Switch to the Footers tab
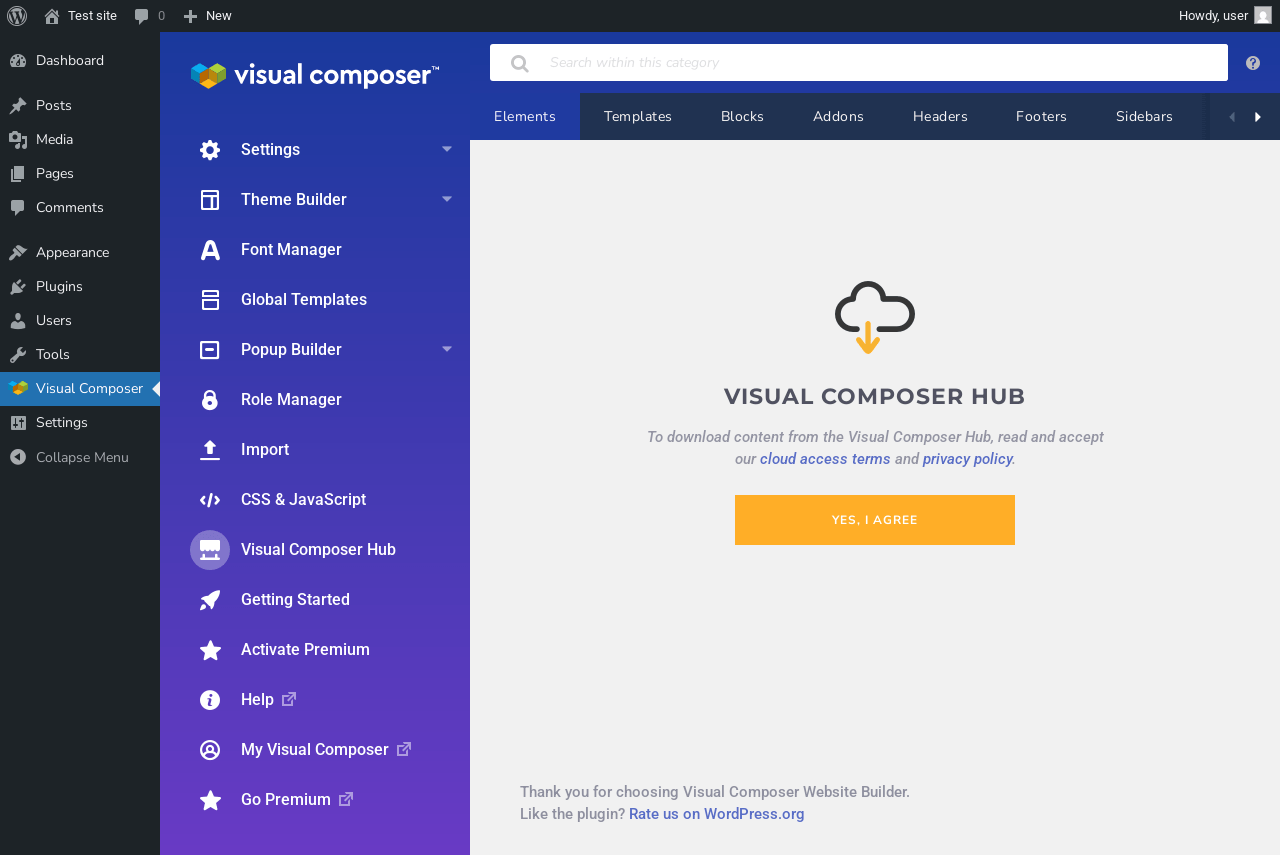This screenshot has height=855, width=1280. (x=1041, y=117)
